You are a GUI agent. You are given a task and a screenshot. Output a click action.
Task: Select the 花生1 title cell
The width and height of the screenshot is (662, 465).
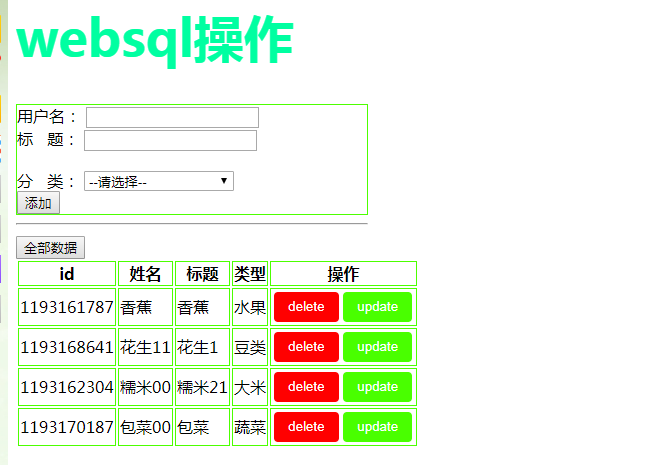203,347
